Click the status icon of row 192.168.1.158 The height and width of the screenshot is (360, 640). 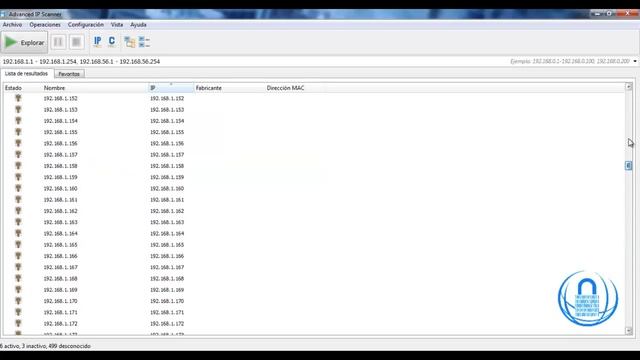pyautogui.click(x=18, y=166)
